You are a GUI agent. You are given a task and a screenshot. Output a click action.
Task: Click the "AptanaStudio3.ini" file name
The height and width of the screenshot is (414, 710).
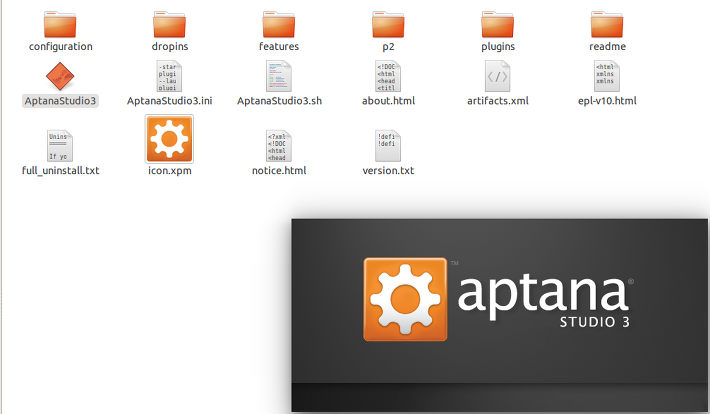tap(170, 101)
